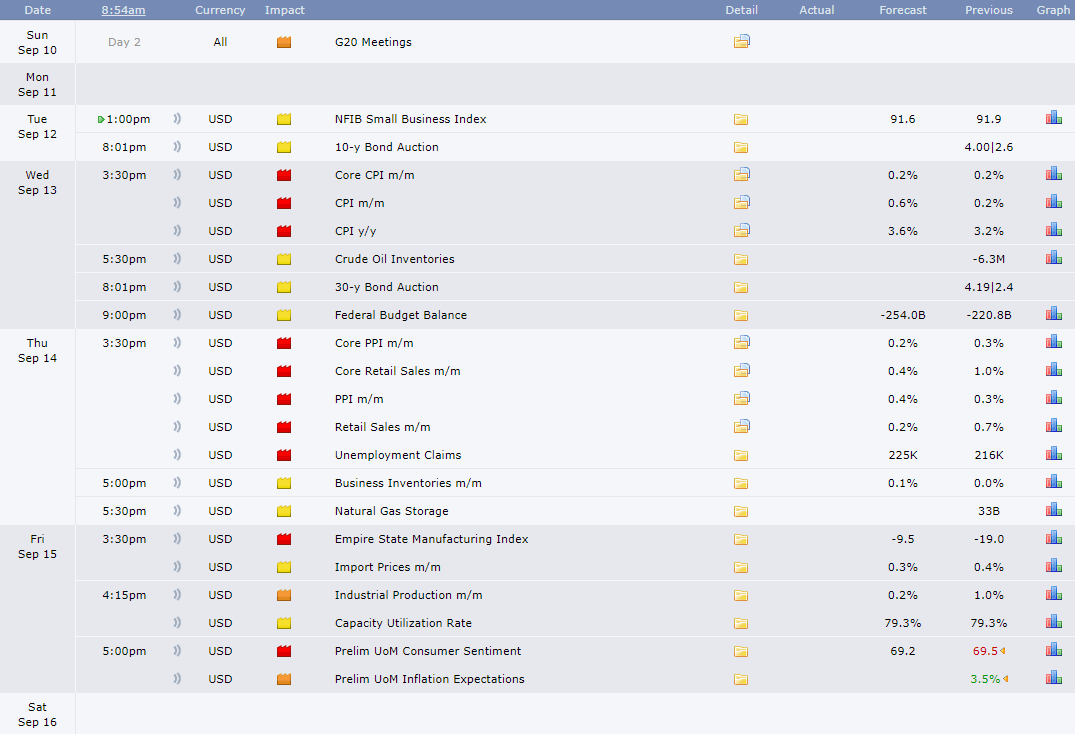Open graph for Crude Oil Inventories

[x=1054, y=258]
